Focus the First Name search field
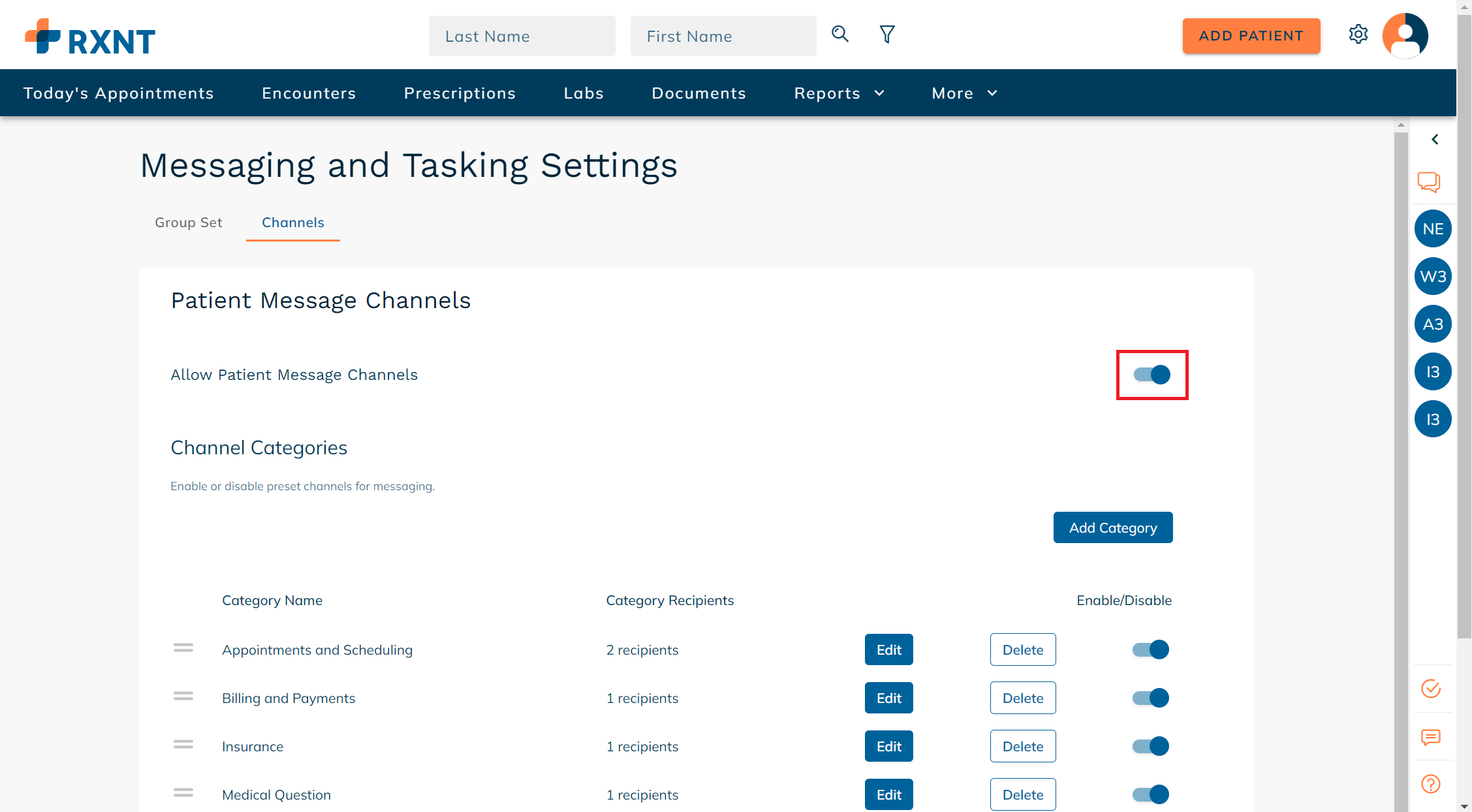Viewport: 1472px width, 812px height. [x=723, y=36]
